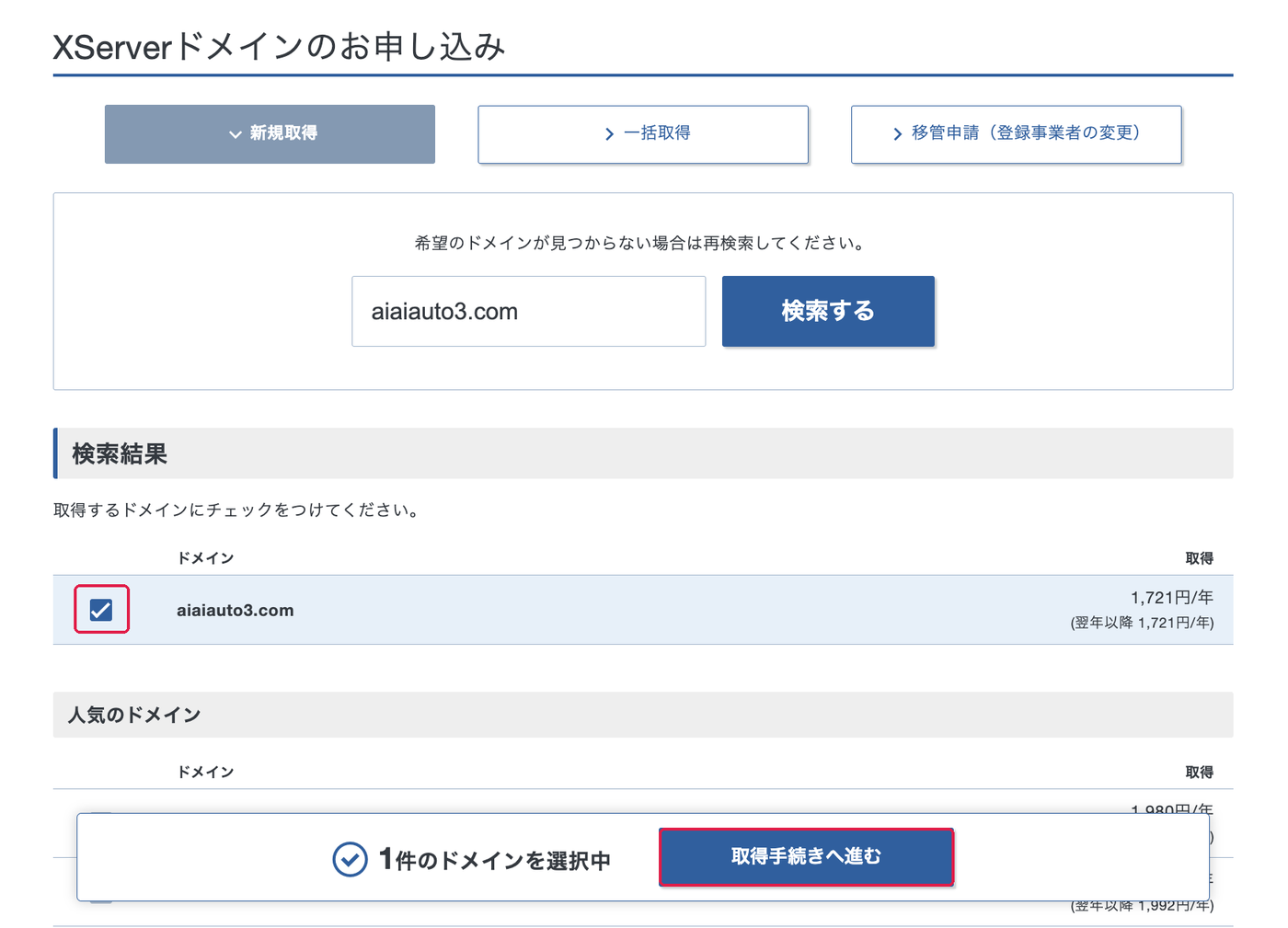Click the XServerドメインのお申し込み page title
The height and width of the screenshot is (928, 1288).
[x=280, y=47]
